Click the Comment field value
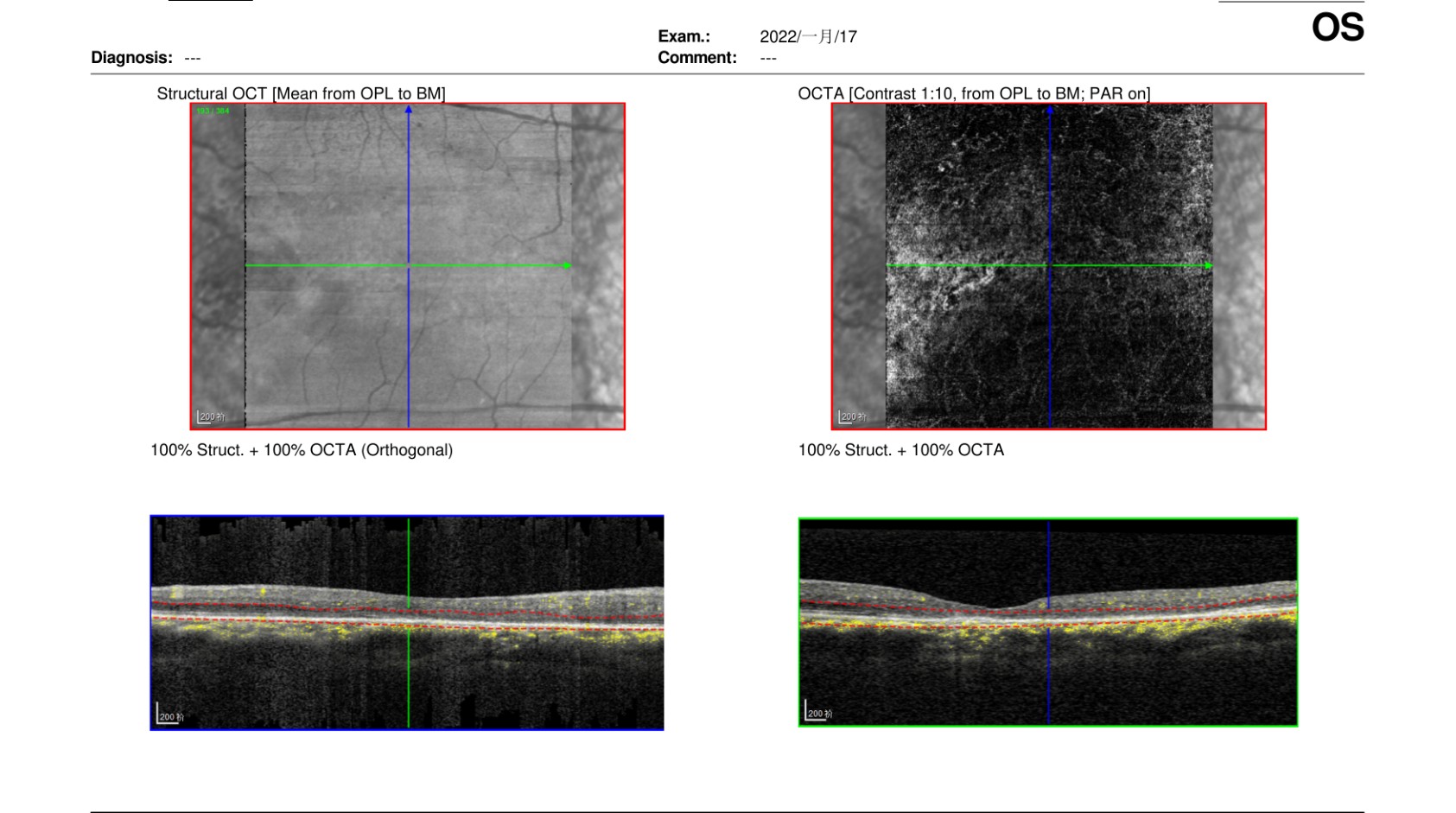 tap(768, 58)
